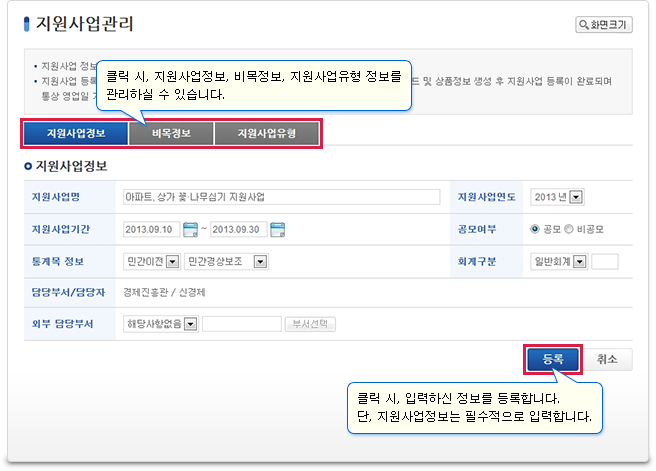Click the 등록 button
The image size is (656, 471).
(x=553, y=359)
